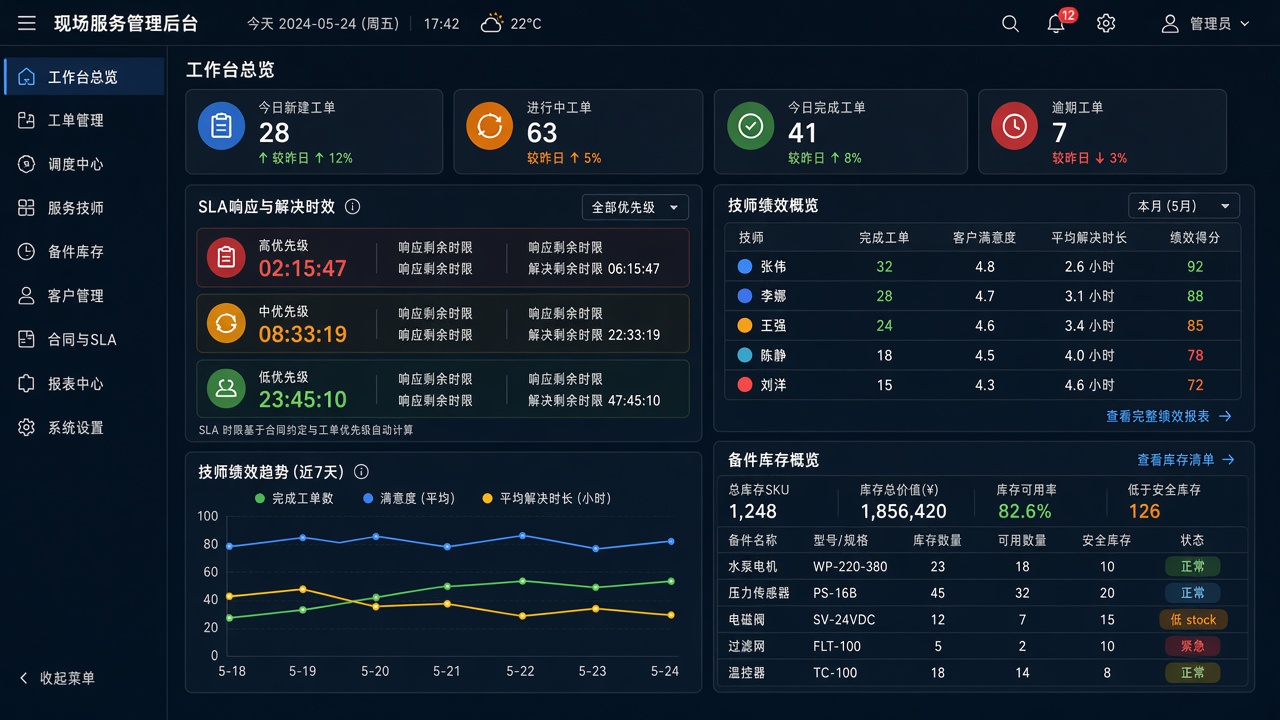Go to 工单管理 in the sidebar

pyautogui.click(x=84, y=120)
